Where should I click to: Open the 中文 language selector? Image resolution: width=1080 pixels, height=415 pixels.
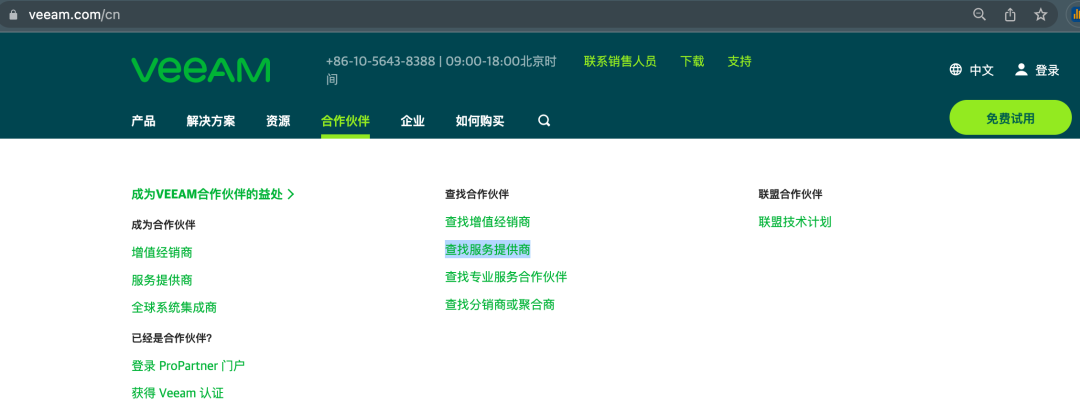pyautogui.click(x=982, y=70)
